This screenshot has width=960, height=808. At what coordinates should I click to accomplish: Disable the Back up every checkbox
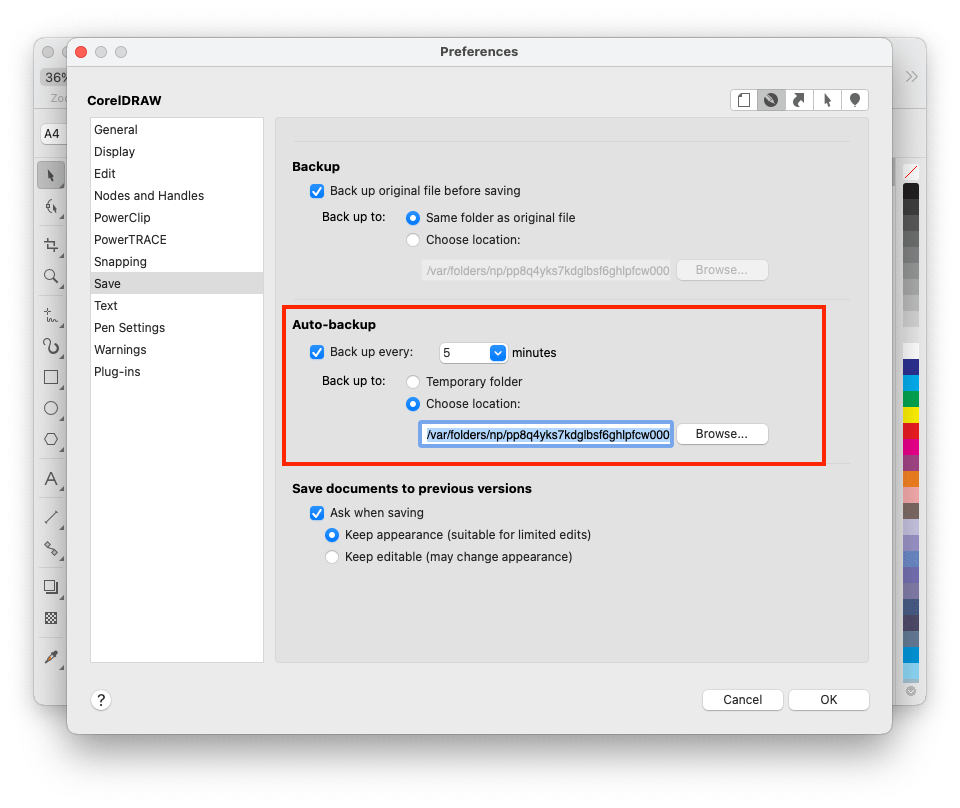click(317, 352)
